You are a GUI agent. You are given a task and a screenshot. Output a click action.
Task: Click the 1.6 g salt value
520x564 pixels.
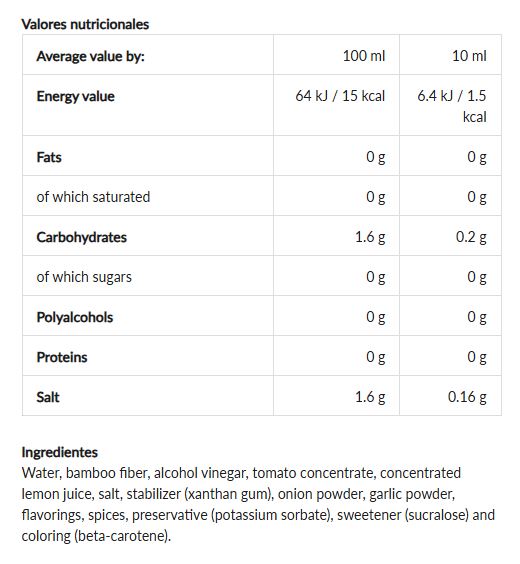tap(370, 397)
